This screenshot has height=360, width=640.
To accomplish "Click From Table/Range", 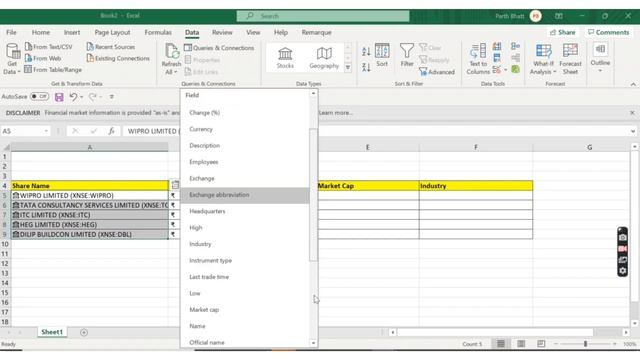I will tap(53, 70).
